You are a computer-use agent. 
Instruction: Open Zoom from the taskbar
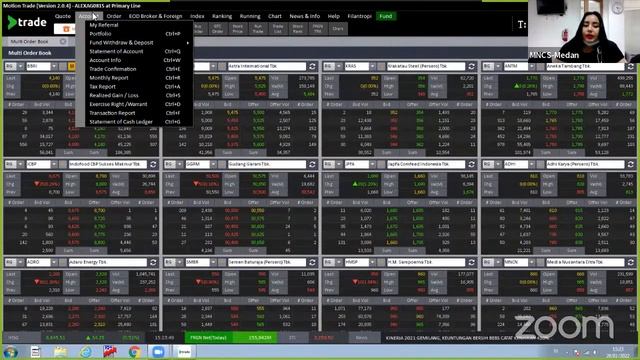[158, 351]
